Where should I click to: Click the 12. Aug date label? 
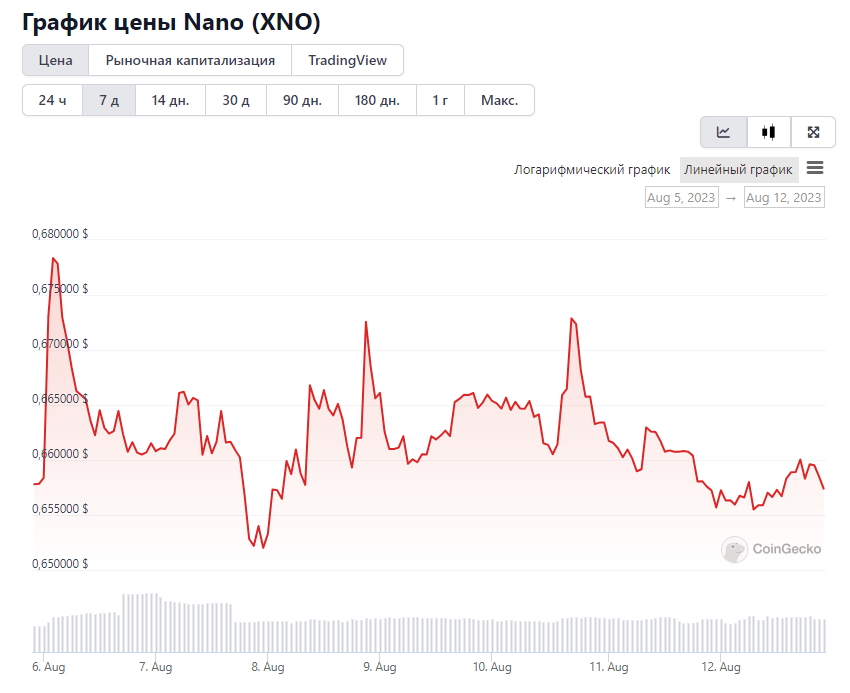[721, 667]
